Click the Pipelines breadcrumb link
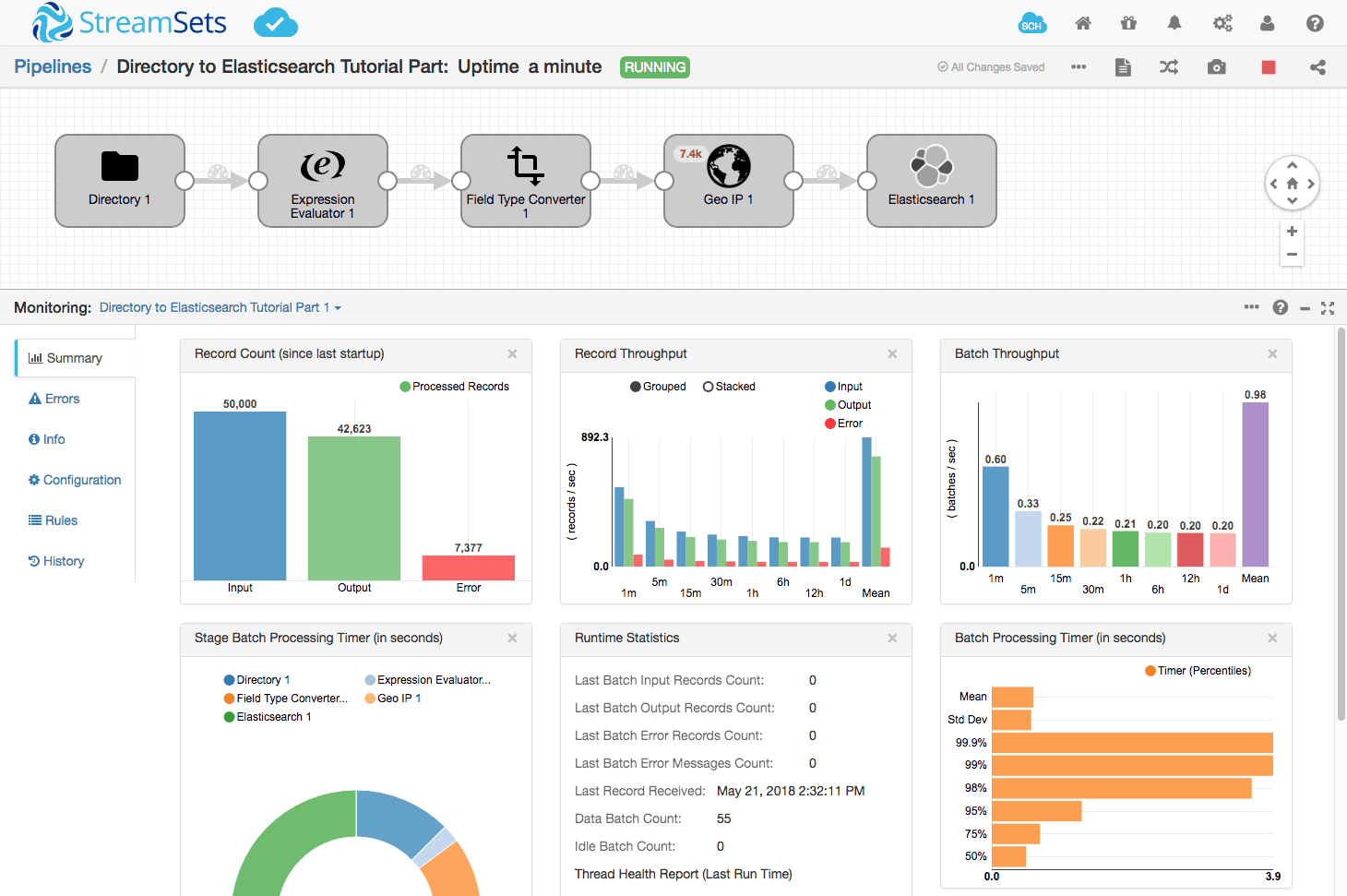The width and height of the screenshot is (1347, 896). (x=53, y=66)
